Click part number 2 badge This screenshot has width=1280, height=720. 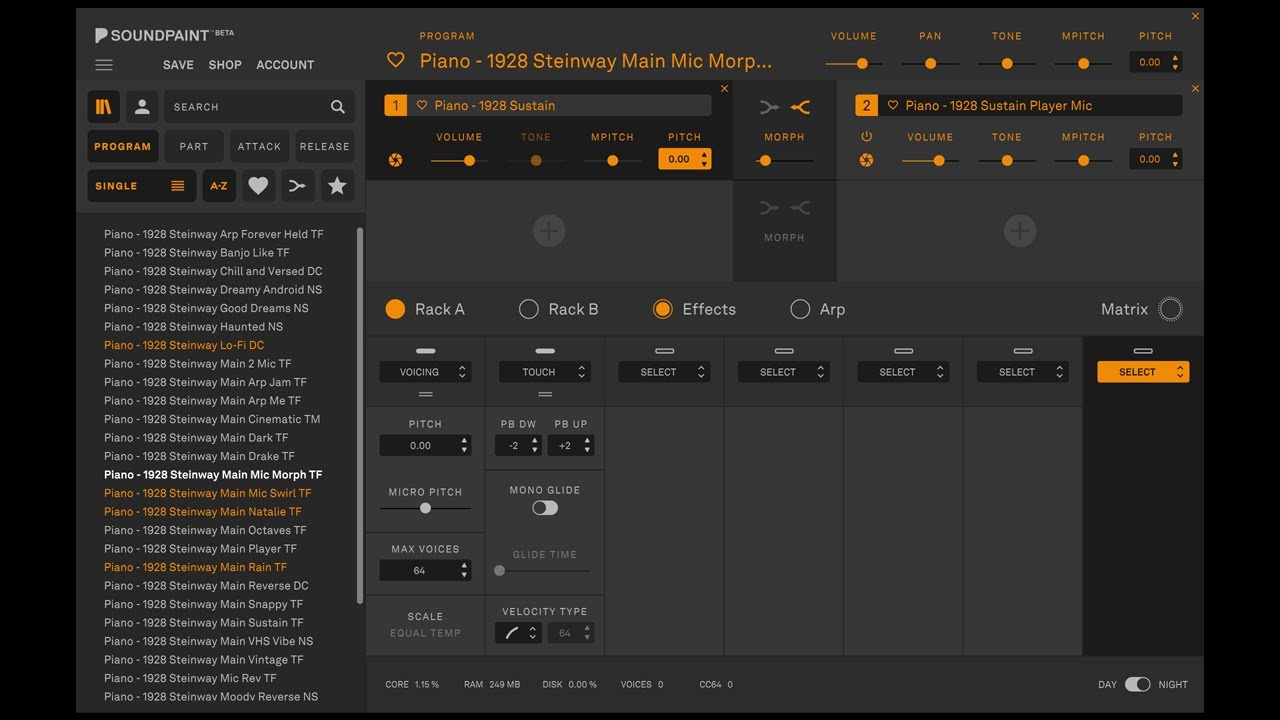tap(866, 105)
